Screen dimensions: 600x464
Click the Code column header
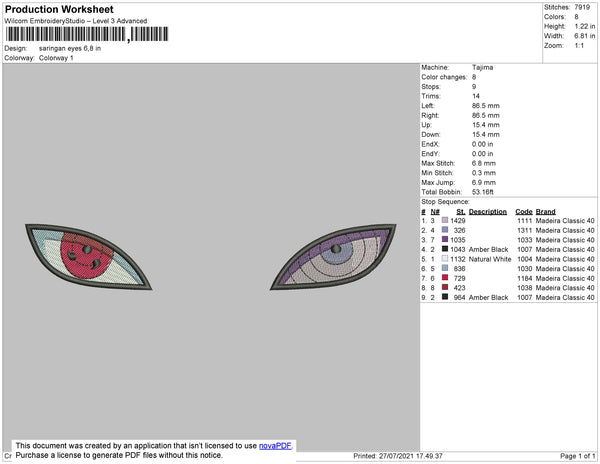[523, 212]
